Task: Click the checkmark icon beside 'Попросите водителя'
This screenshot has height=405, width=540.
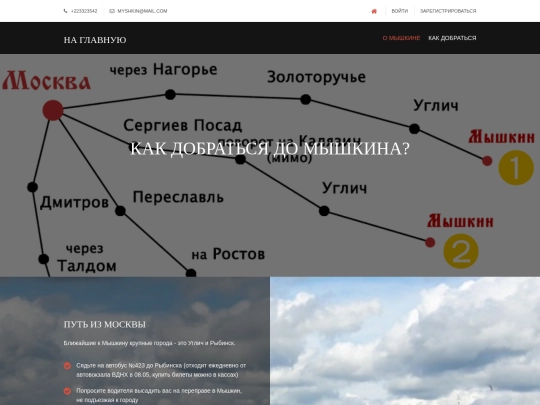Action: [68, 391]
